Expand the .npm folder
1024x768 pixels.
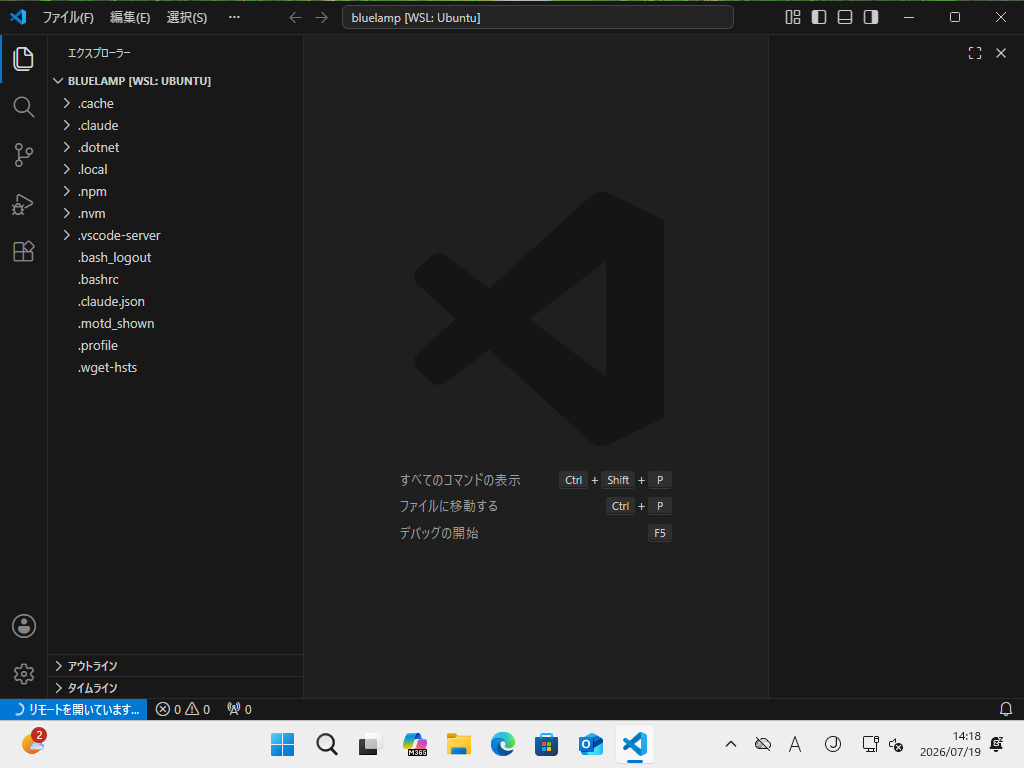[x=175, y=191]
